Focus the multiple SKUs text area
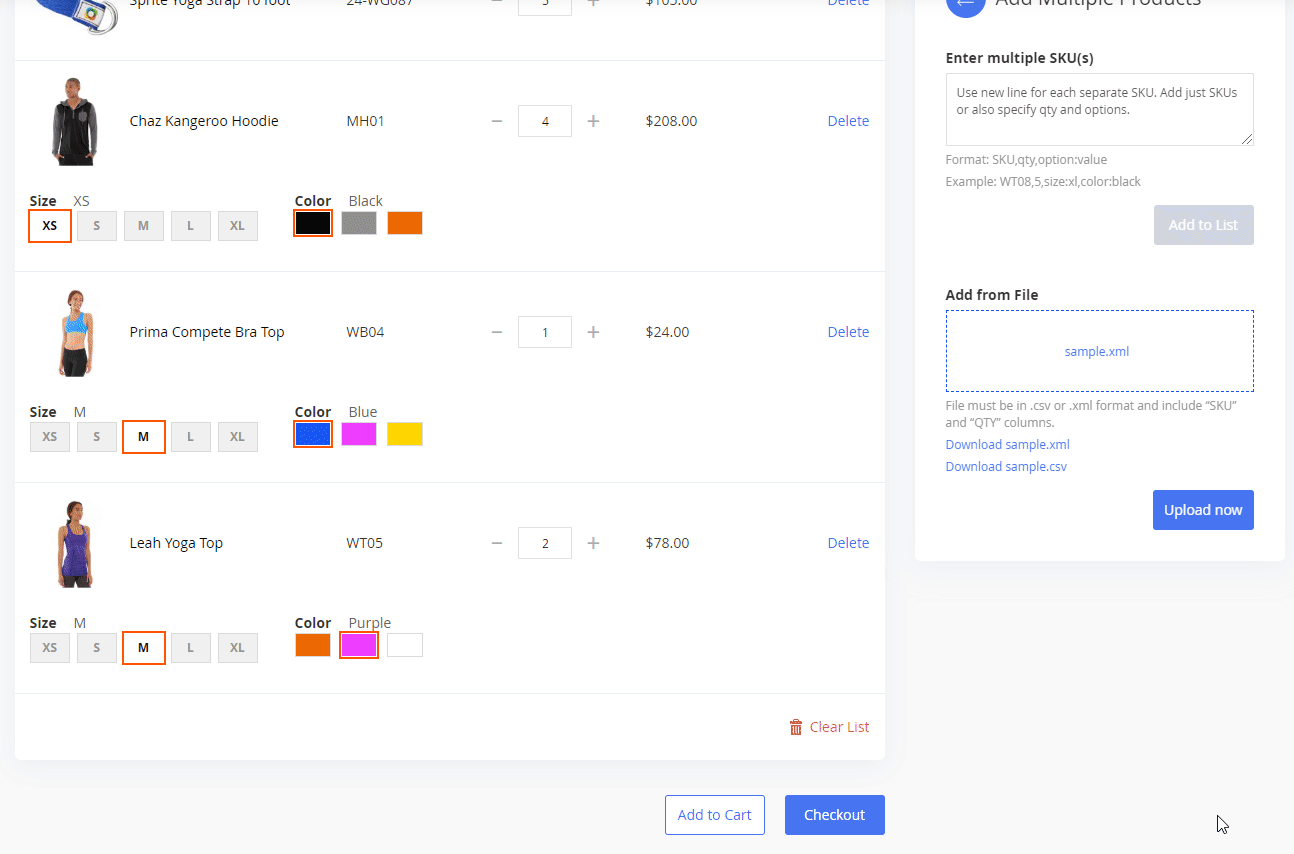The height and width of the screenshot is (854, 1294). pos(1099,109)
